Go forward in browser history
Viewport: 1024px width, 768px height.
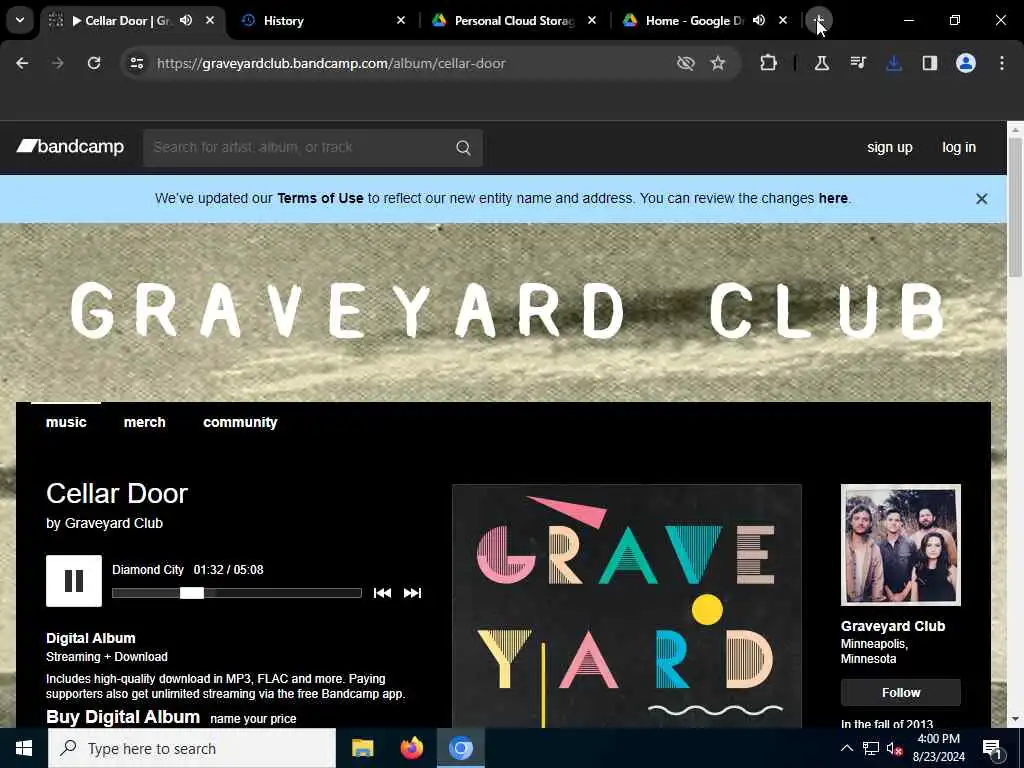(x=57, y=63)
